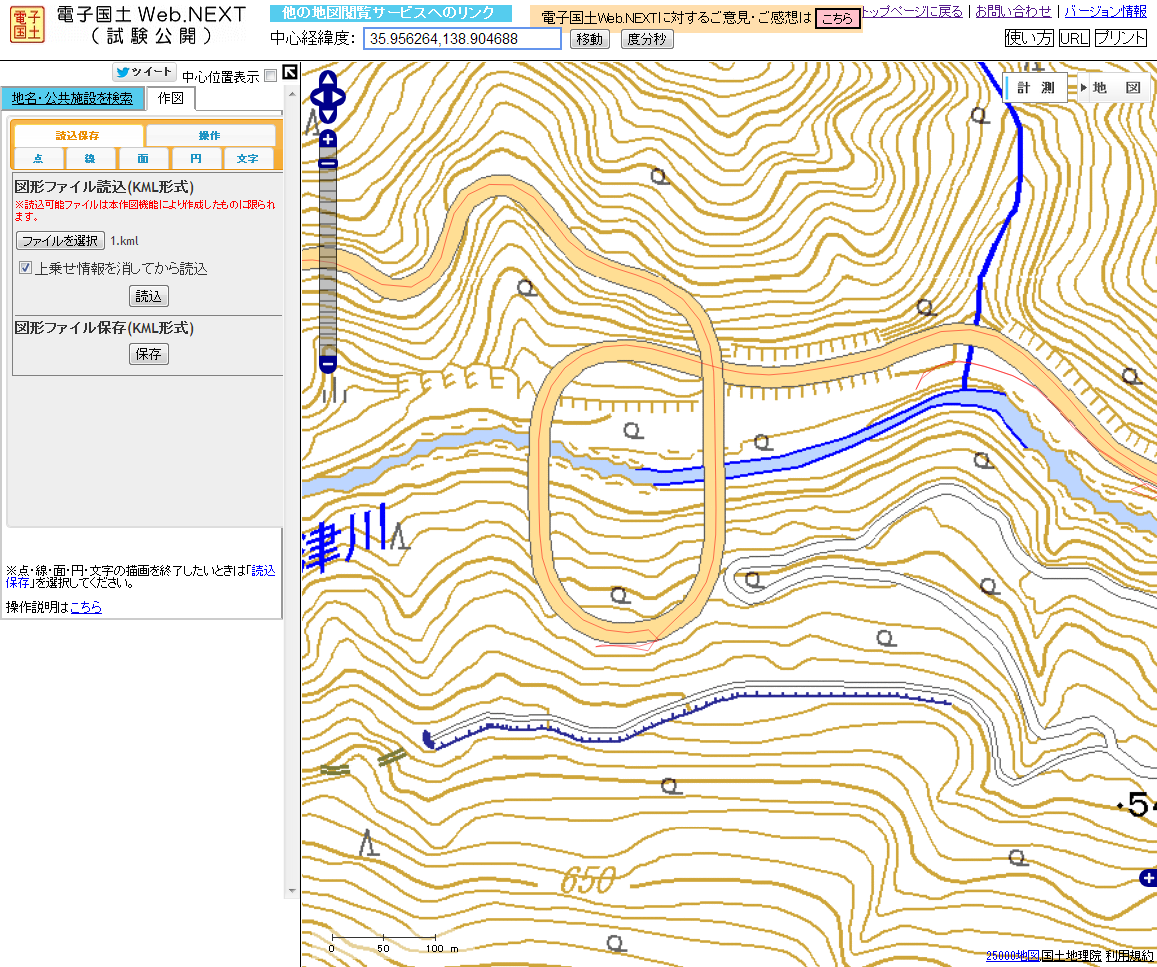The width and height of the screenshot is (1157, 967).
Task: Select the 線 line drawing tool
Action: click(90, 159)
